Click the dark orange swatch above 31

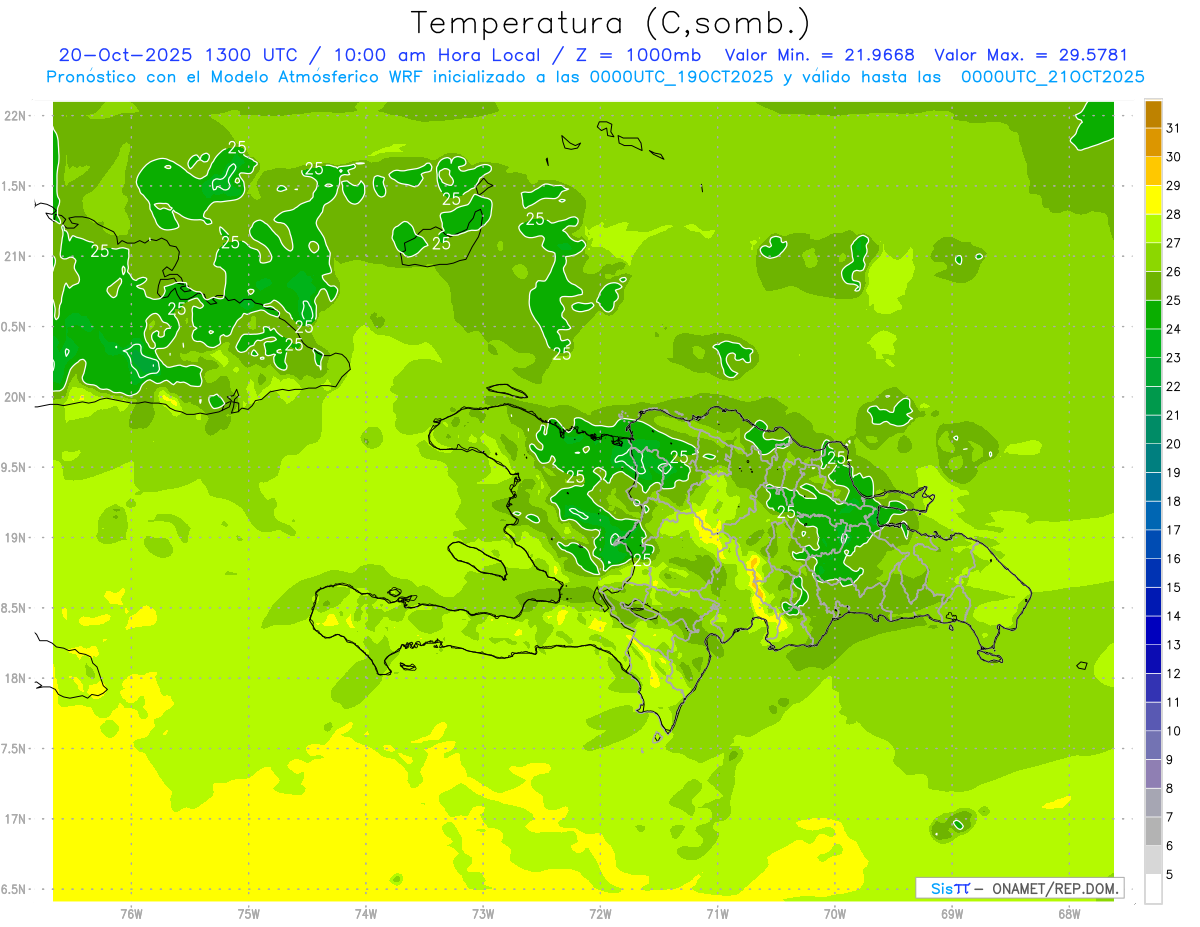pyautogui.click(x=1153, y=113)
